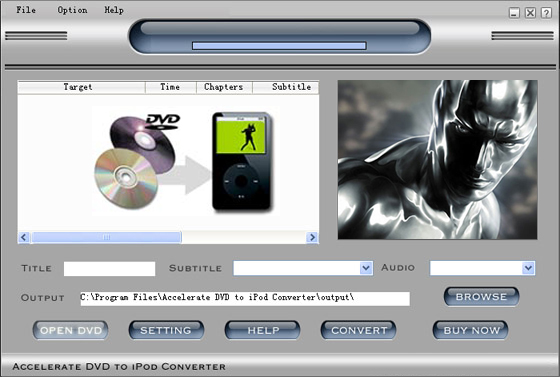
Task: Expand the Audio dropdown
Action: (x=528, y=268)
